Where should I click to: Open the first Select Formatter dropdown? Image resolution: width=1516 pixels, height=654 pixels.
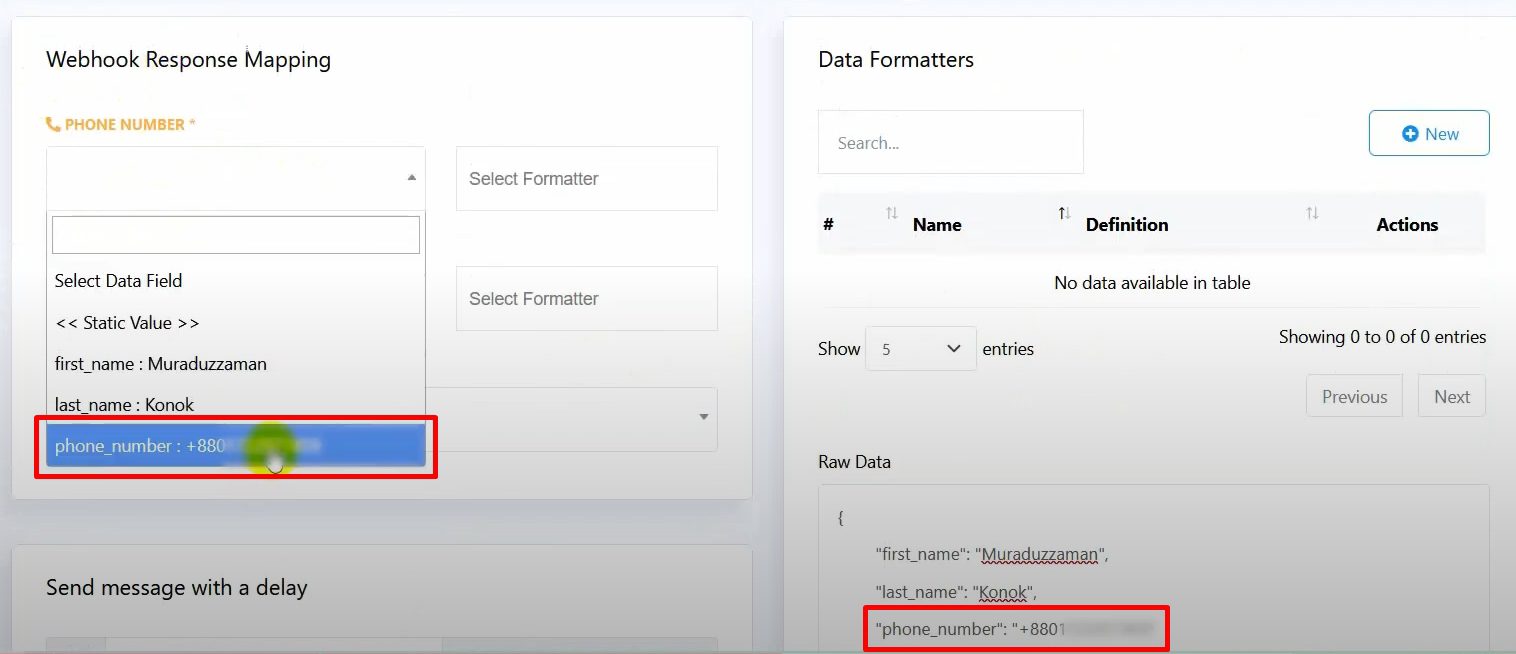click(586, 179)
